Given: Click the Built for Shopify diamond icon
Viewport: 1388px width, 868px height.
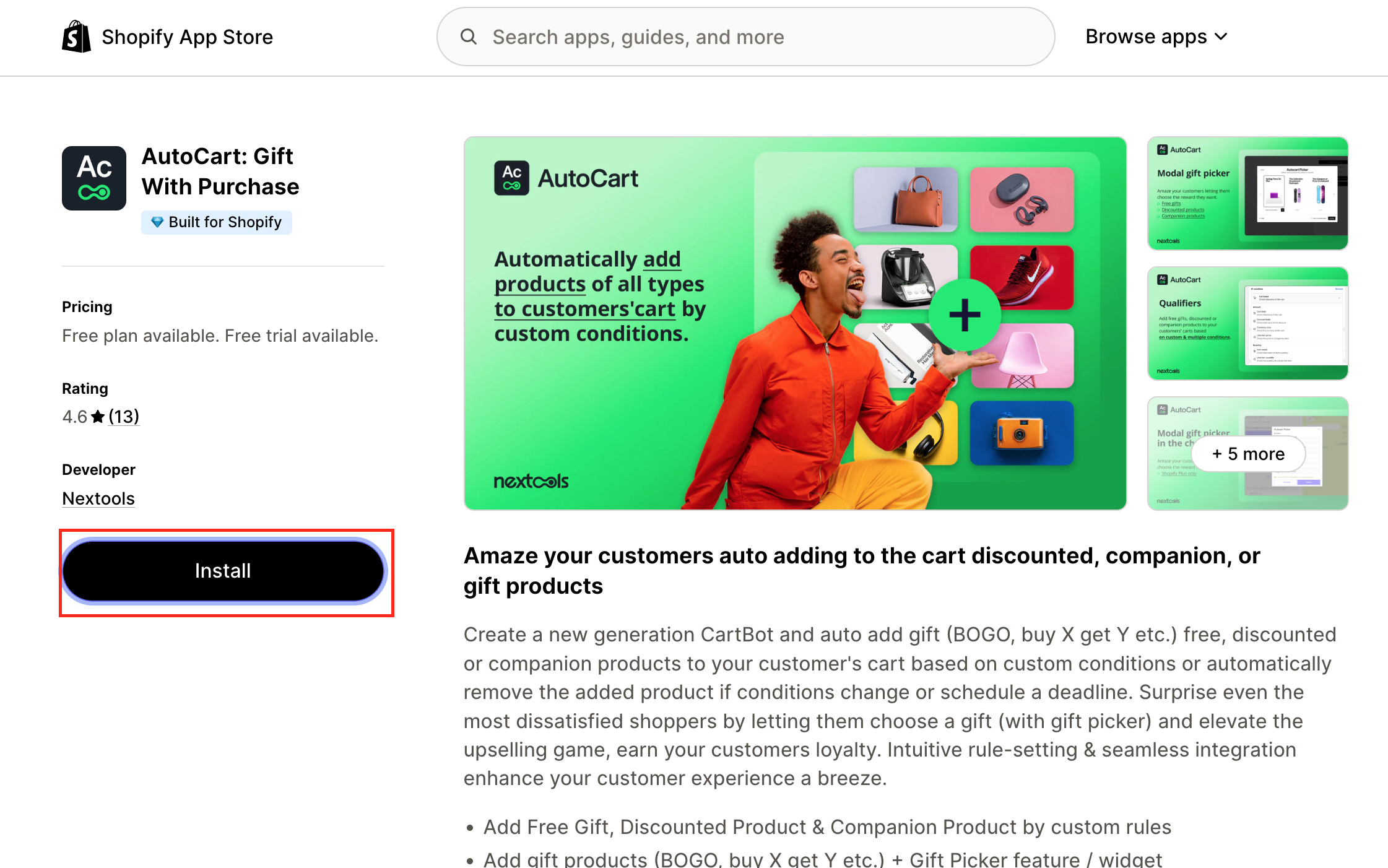Looking at the screenshot, I should tap(157, 222).
